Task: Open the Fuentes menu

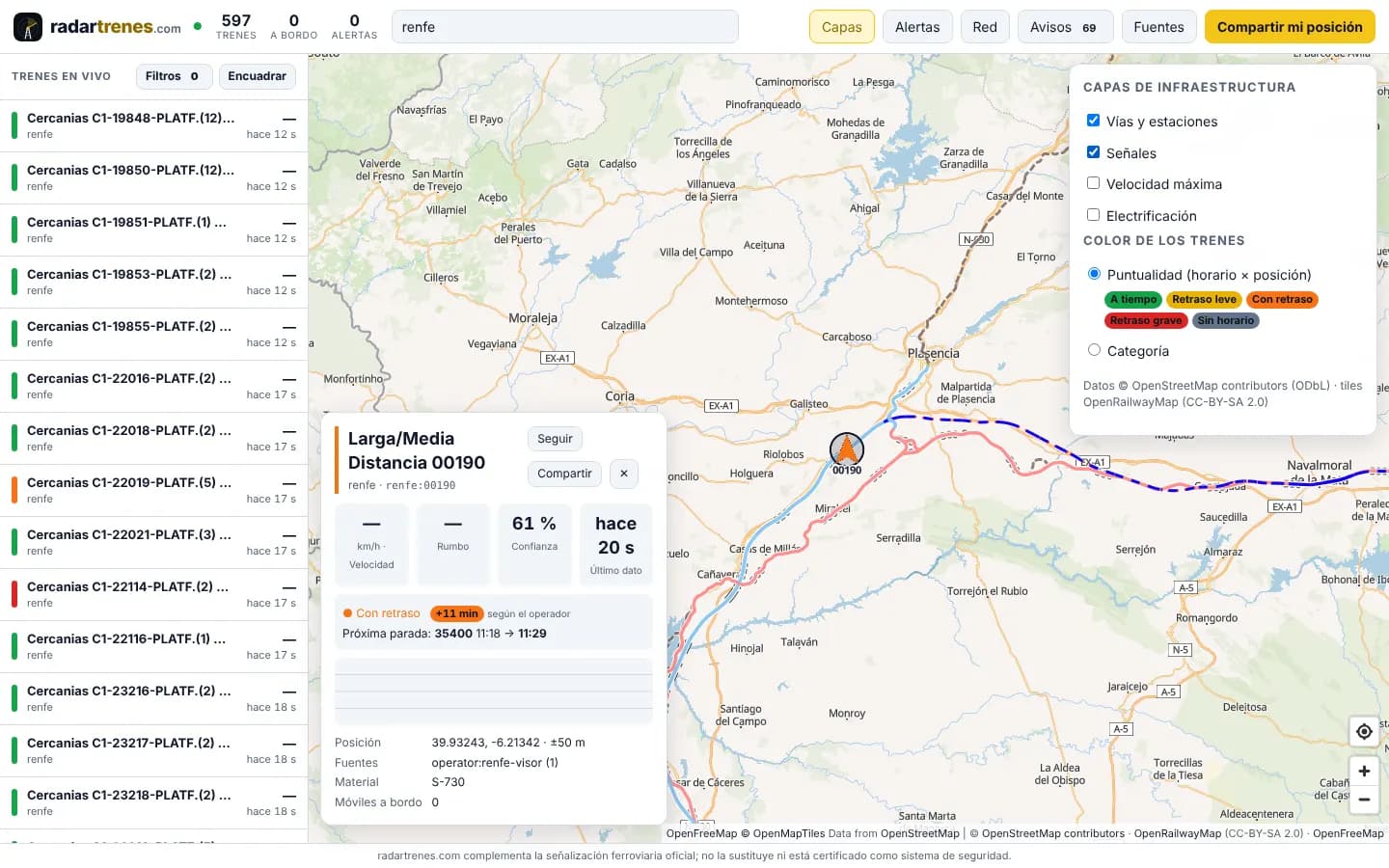Action: 1158,27
